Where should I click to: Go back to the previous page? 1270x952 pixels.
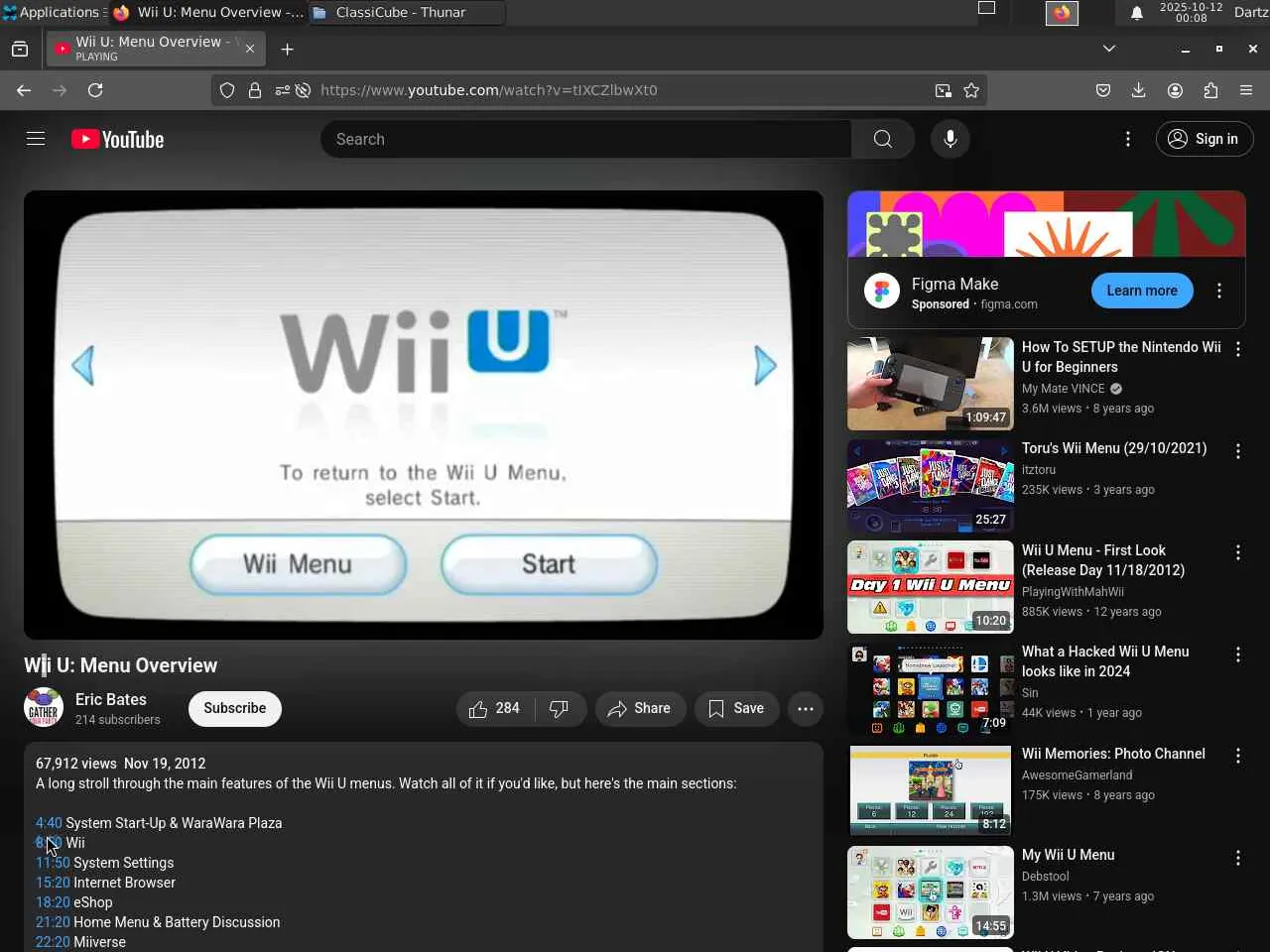[24, 90]
